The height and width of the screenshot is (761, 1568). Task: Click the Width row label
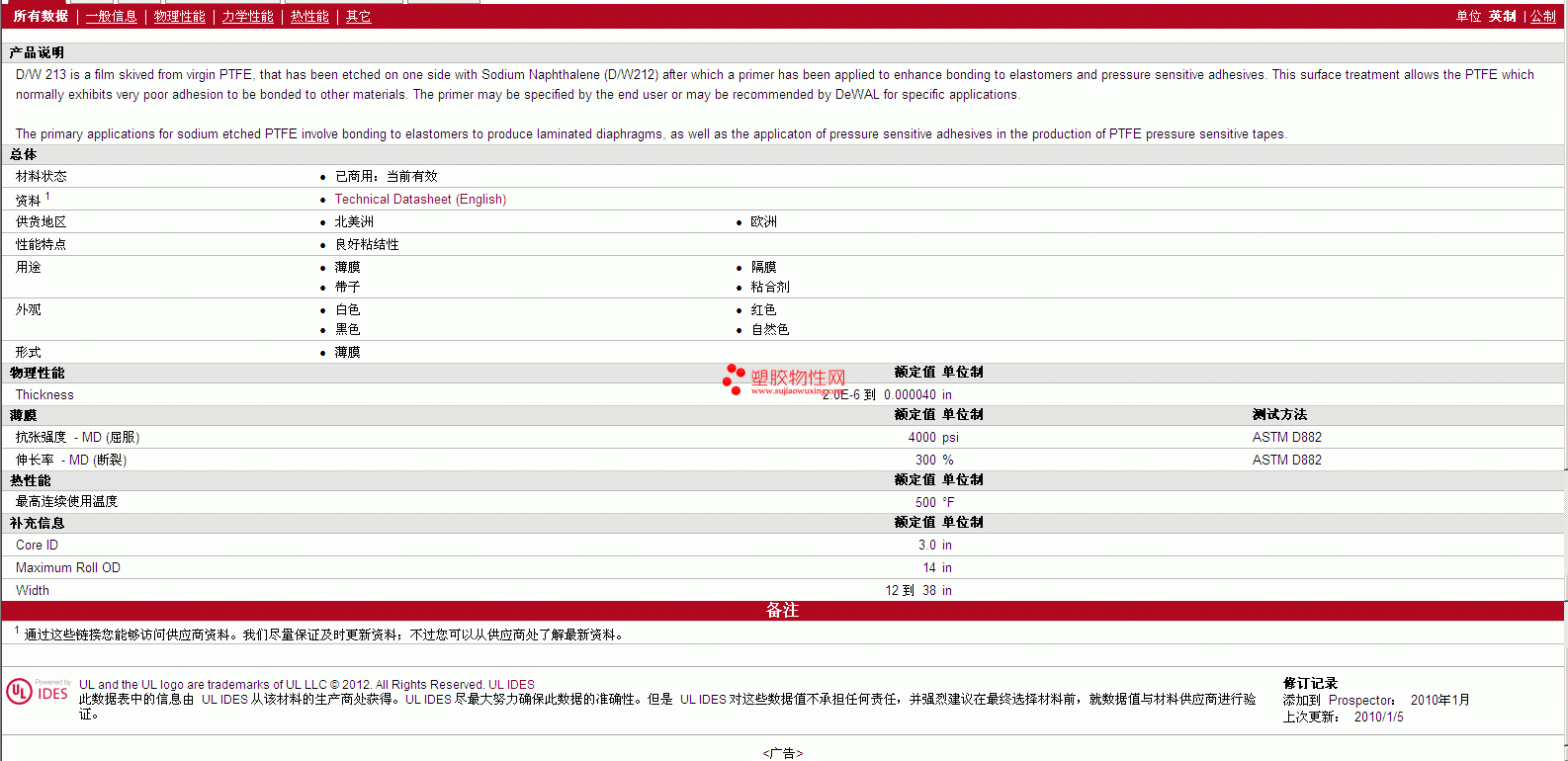[33, 590]
